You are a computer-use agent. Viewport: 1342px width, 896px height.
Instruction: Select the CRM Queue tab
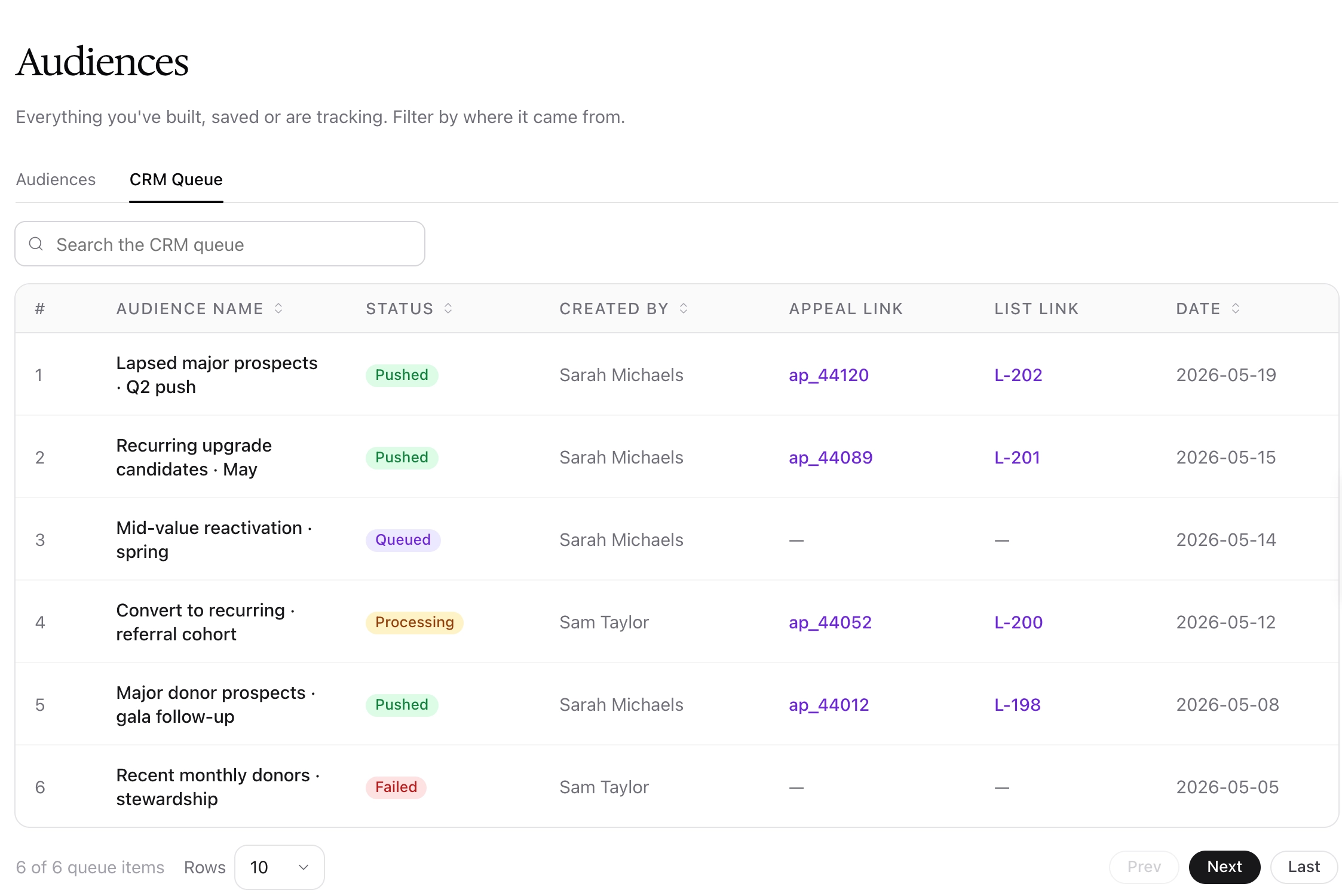[176, 179]
